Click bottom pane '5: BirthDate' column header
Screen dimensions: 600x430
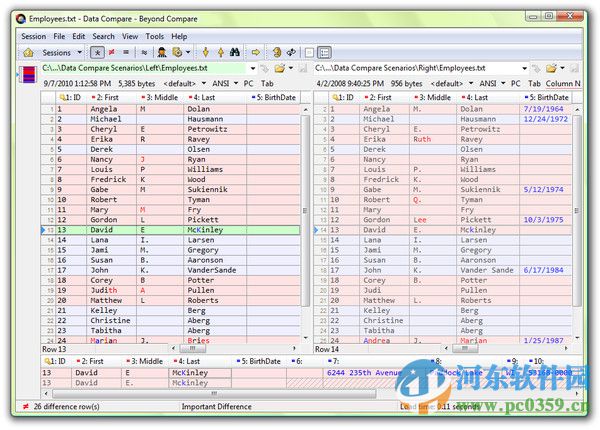(259, 361)
